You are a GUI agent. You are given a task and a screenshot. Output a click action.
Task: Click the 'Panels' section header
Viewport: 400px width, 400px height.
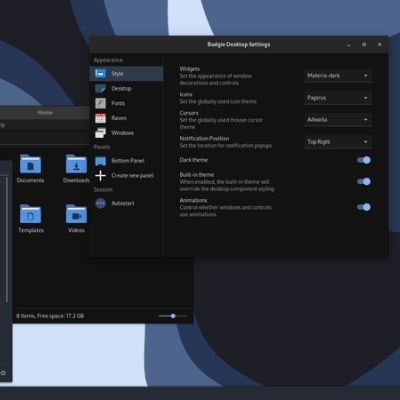(102, 147)
